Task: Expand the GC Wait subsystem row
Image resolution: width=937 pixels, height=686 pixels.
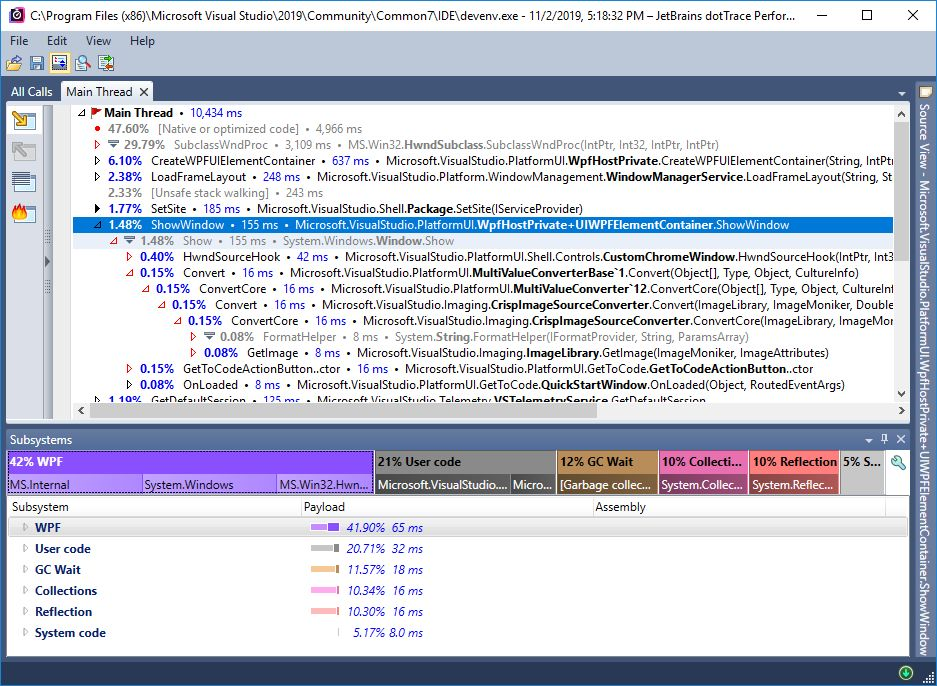Action: point(25,569)
